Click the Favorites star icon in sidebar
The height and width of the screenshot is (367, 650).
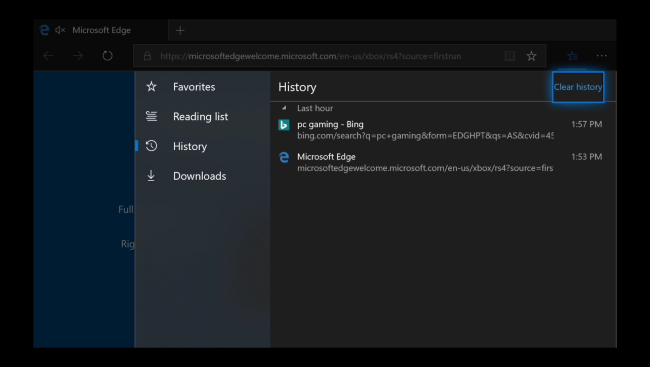151,87
